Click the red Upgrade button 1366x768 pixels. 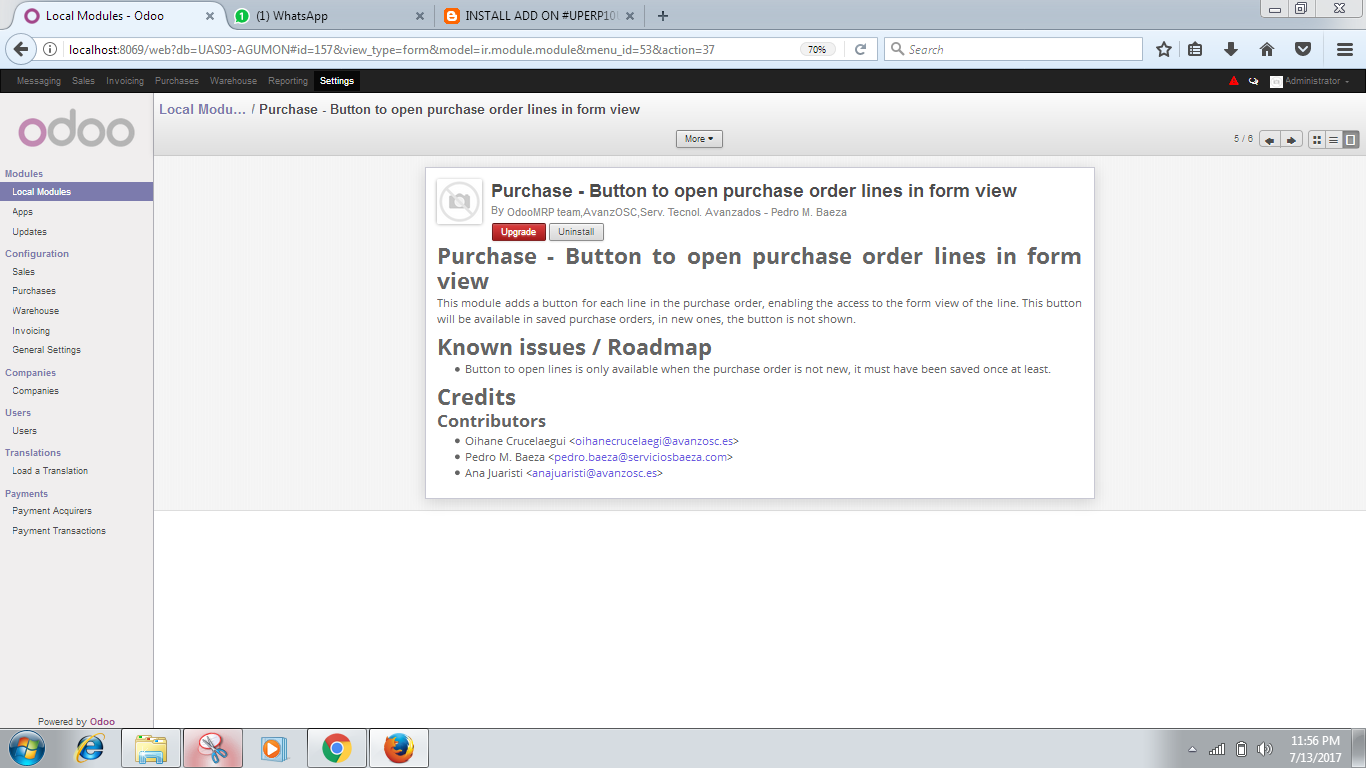pyautogui.click(x=519, y=232)
